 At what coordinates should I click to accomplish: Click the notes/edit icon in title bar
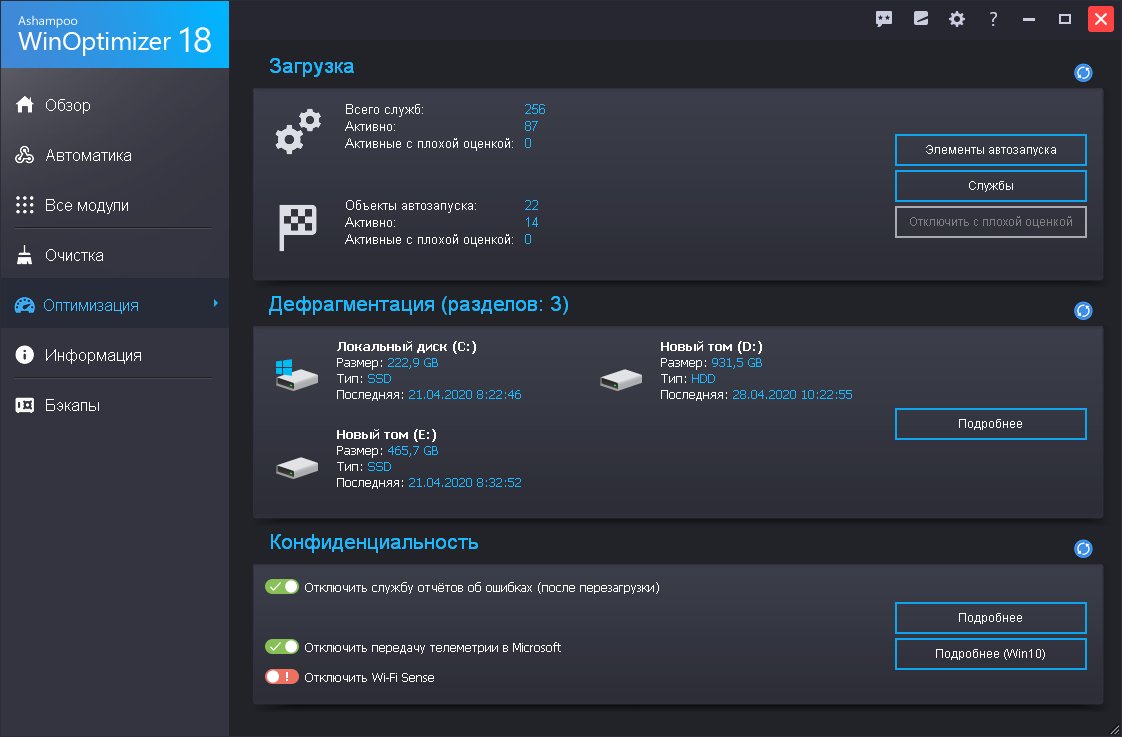[921, 19]
